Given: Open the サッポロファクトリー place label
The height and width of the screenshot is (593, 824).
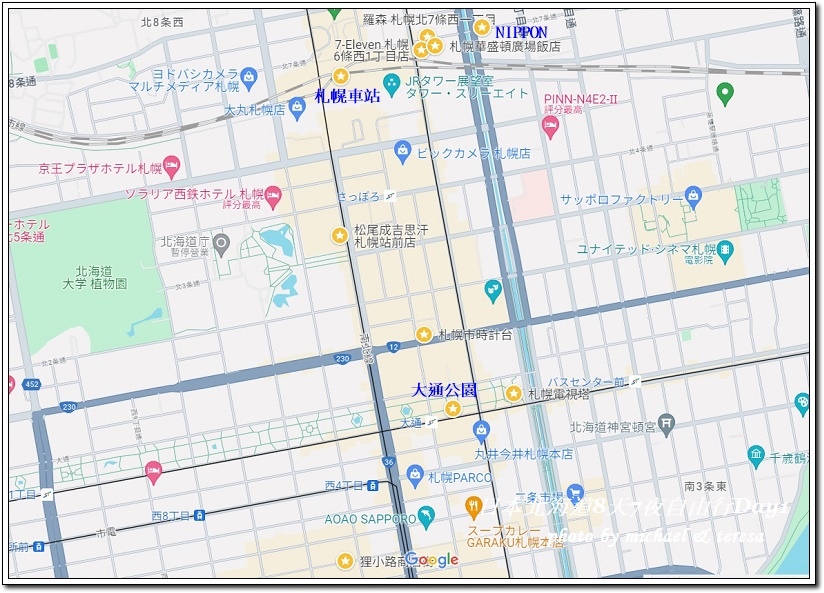Looking at the screenshot, I should point(622,200).
